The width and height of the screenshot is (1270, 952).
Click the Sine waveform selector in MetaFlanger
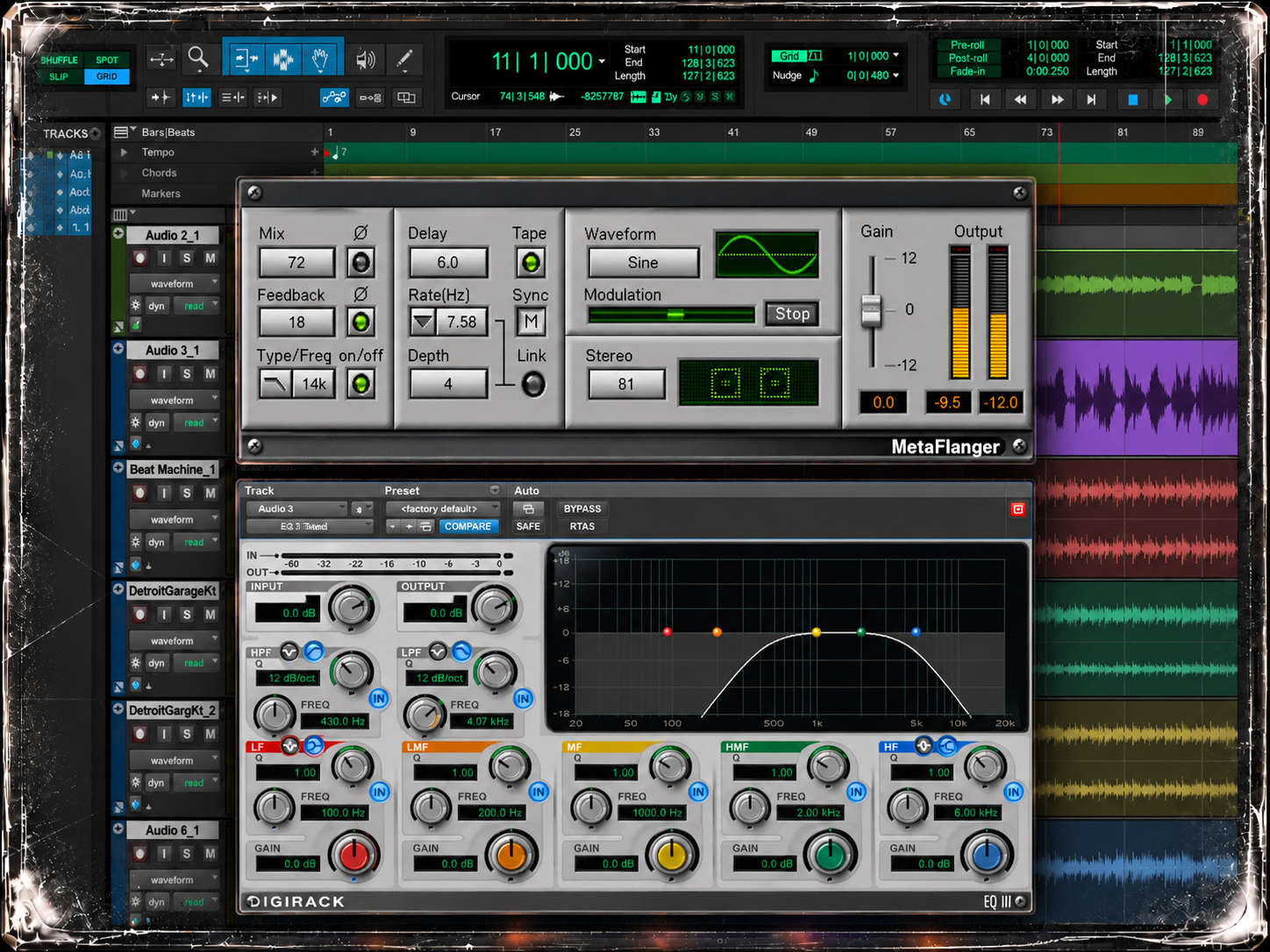643,262
